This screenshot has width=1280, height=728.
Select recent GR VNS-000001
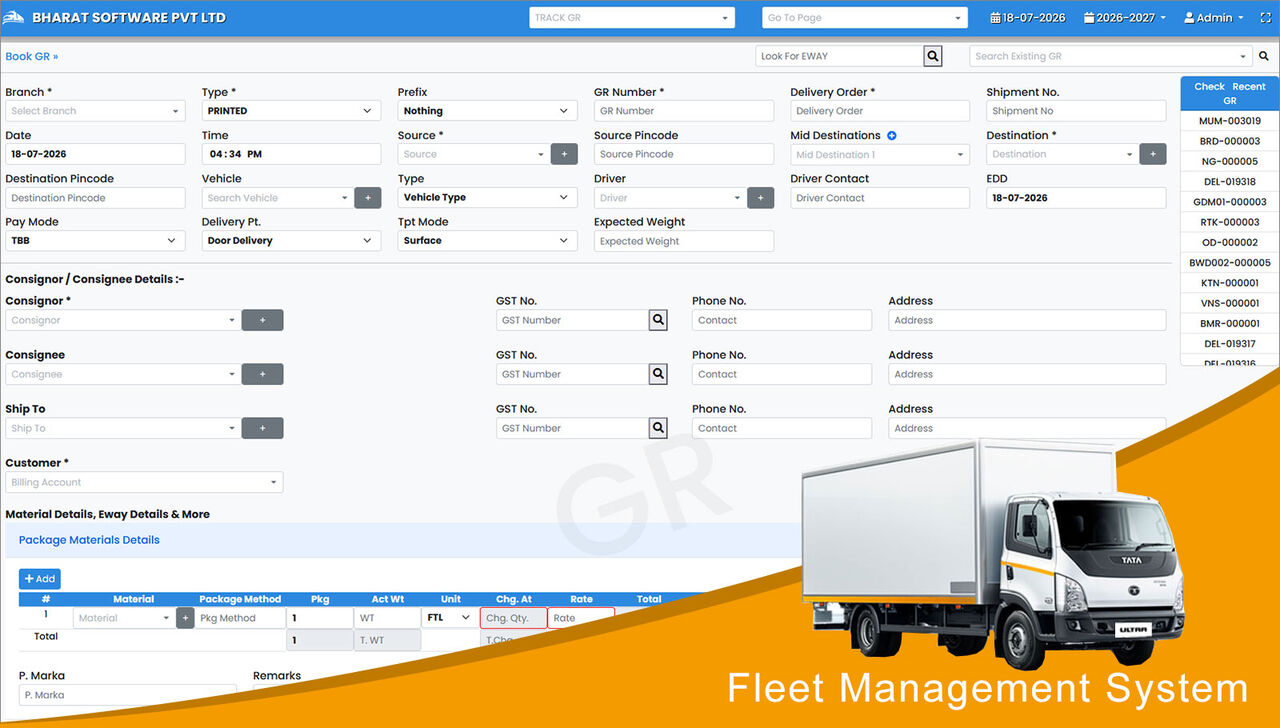[x=1230, y=303]
